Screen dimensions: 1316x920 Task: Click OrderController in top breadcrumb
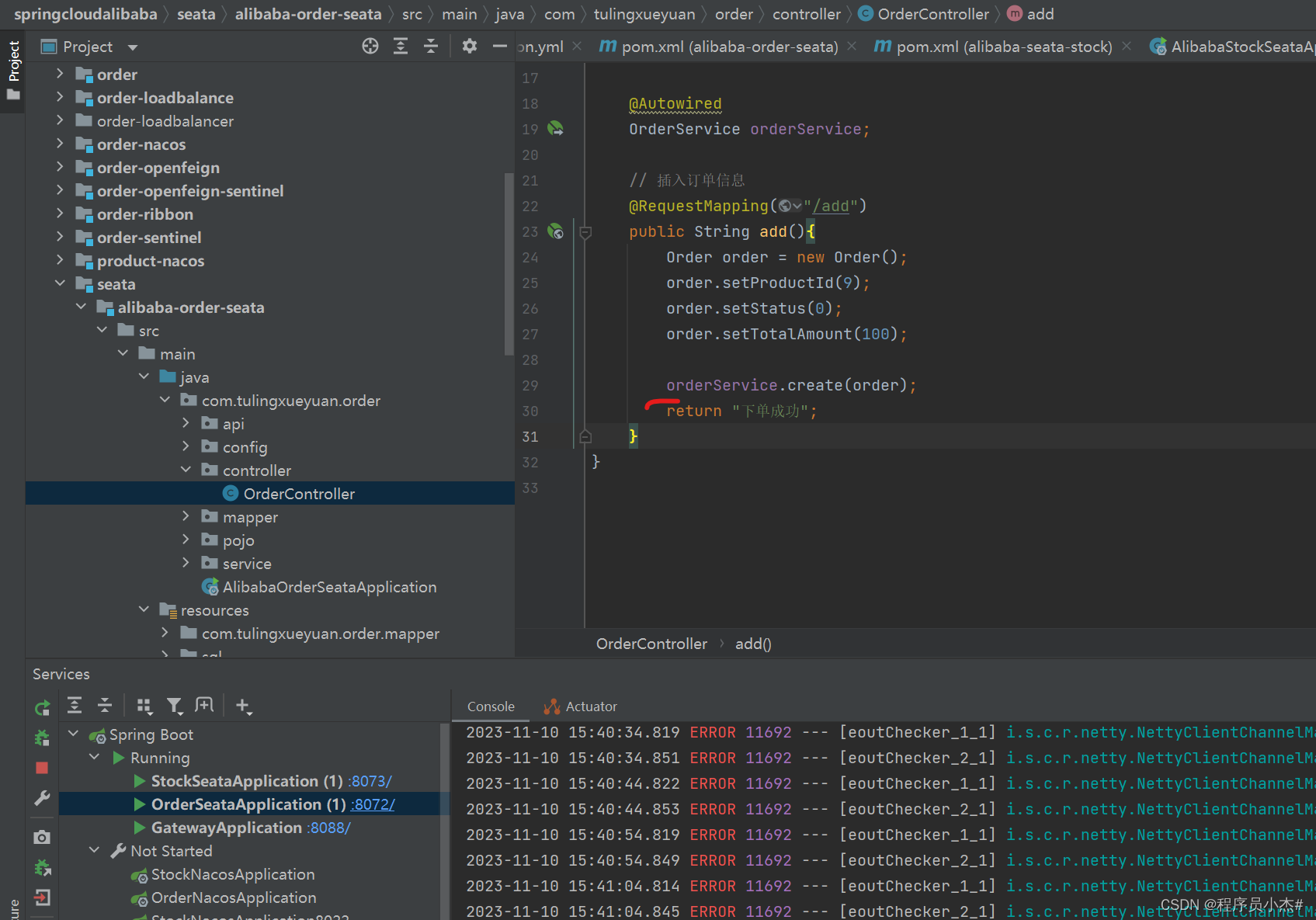(x=933, y=14)
